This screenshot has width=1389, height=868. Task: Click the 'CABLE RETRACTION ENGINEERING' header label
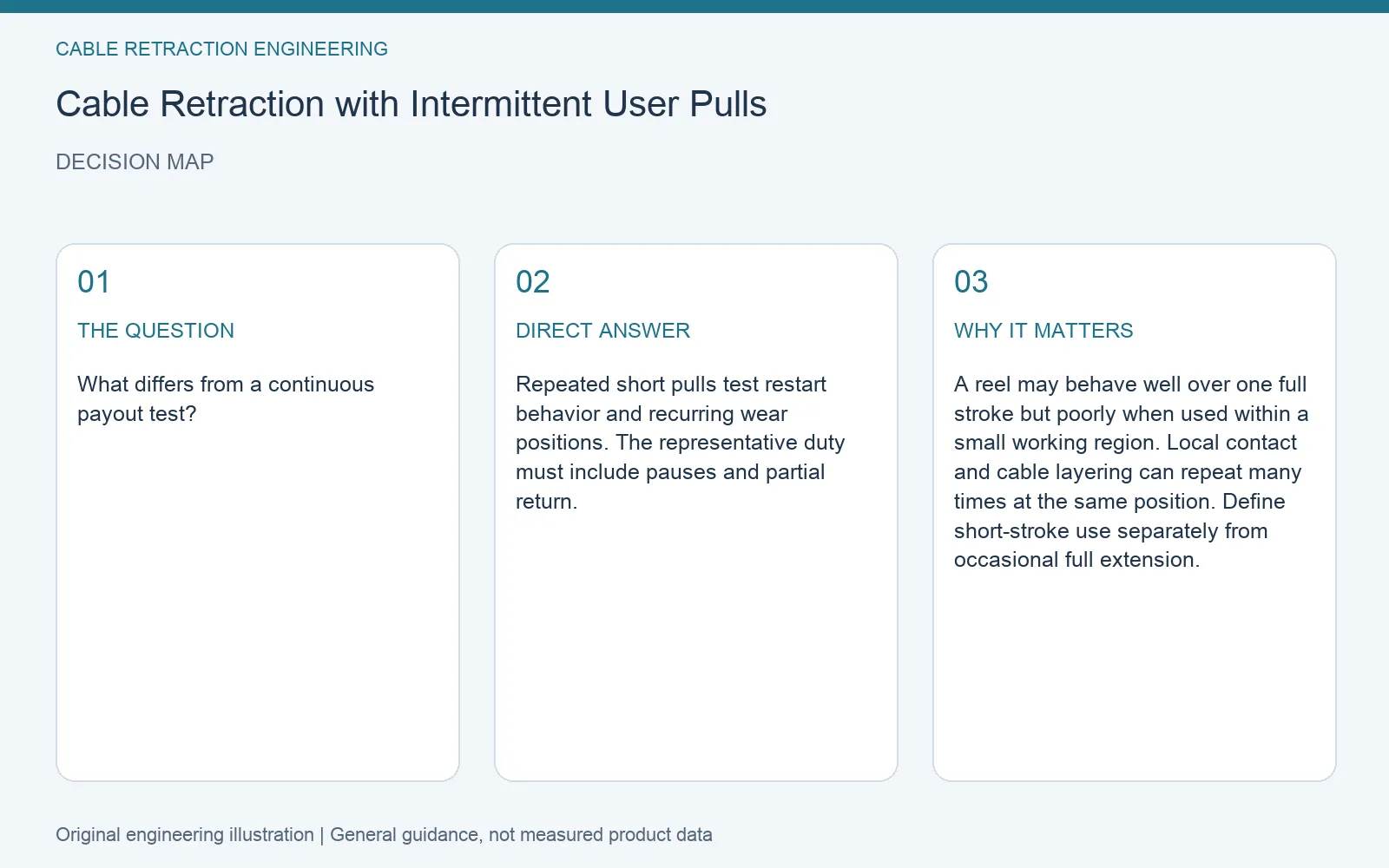pyautogui.click(x=221, y=49)
